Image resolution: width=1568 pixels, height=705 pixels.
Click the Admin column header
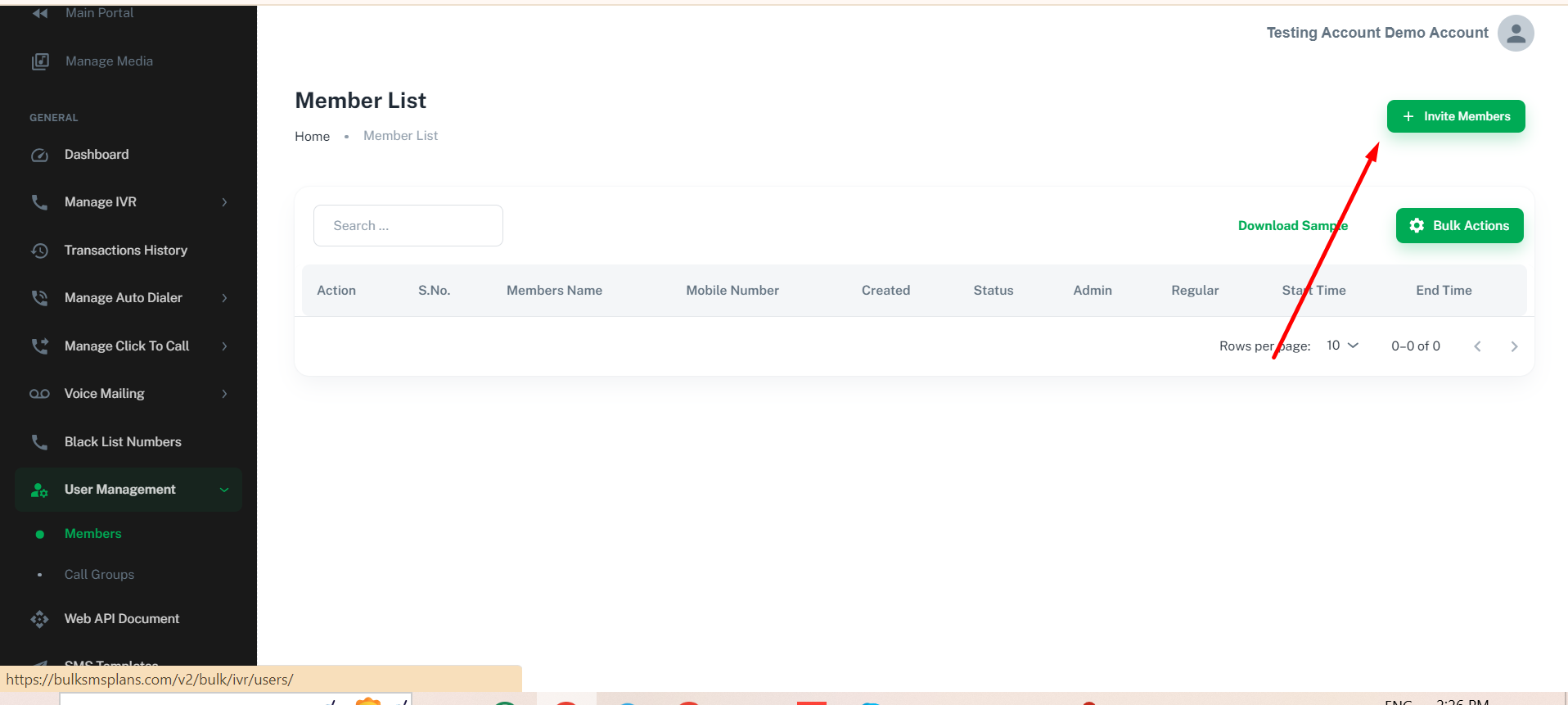1093,291
